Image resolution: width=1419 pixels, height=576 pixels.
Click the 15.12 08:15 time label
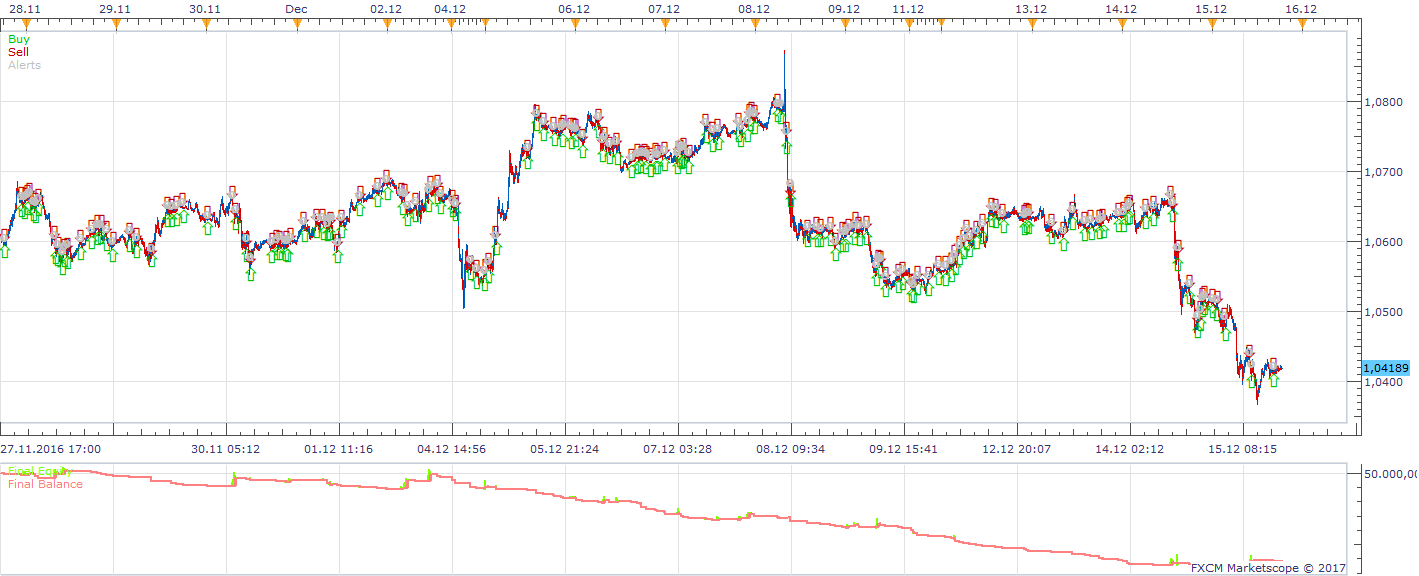(1243, 449)
